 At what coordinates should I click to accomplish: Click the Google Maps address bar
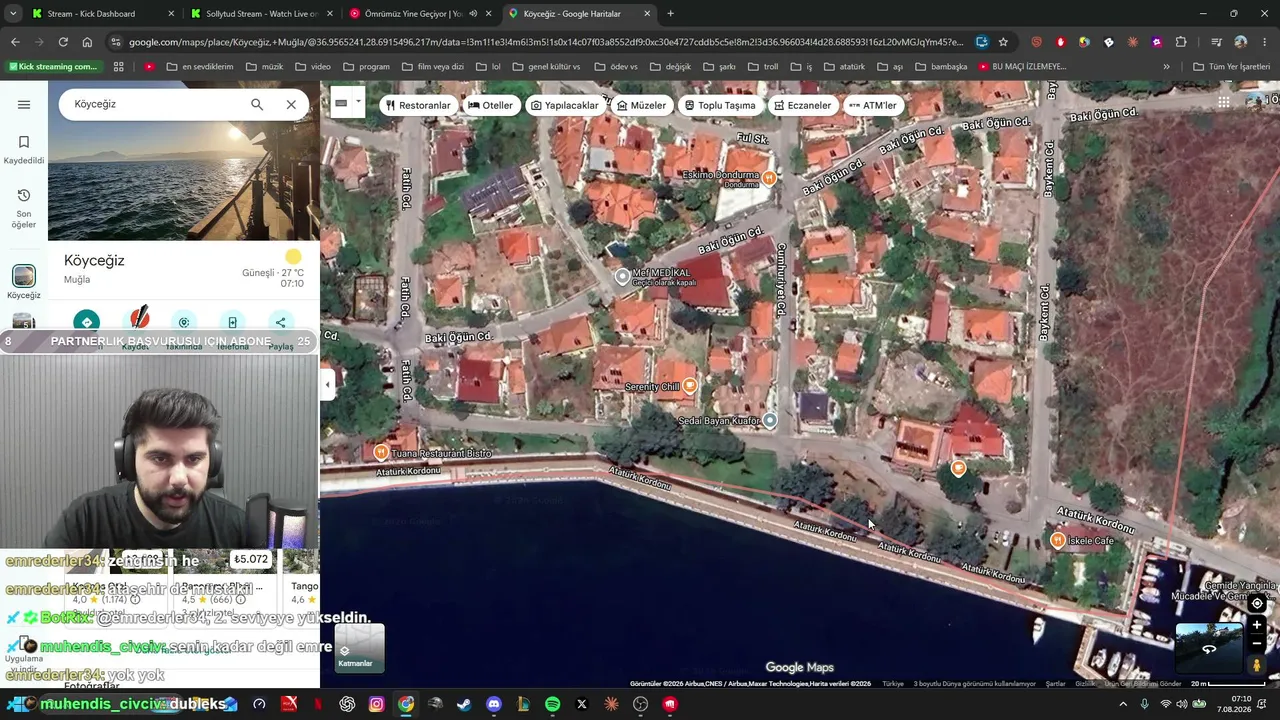(x=545, y=42)
